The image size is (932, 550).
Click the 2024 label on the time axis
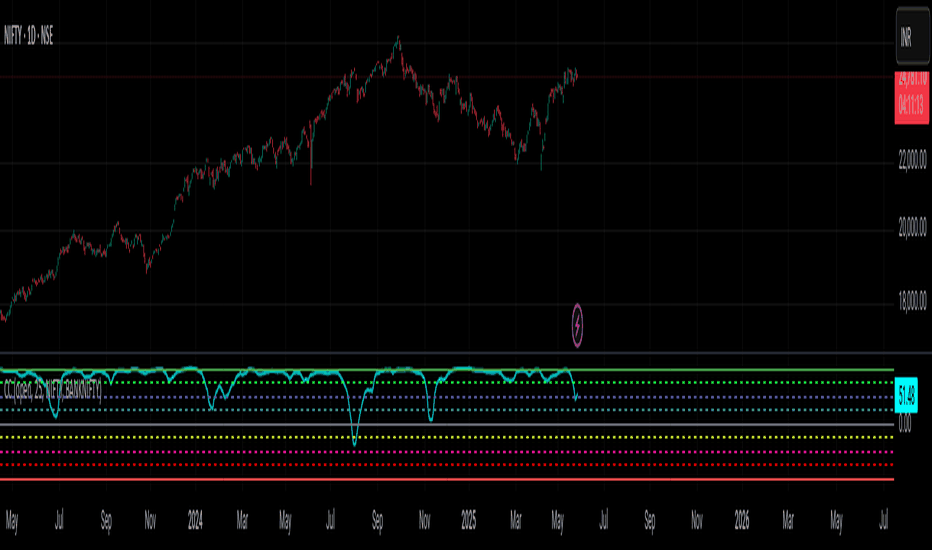pos(195,521)
